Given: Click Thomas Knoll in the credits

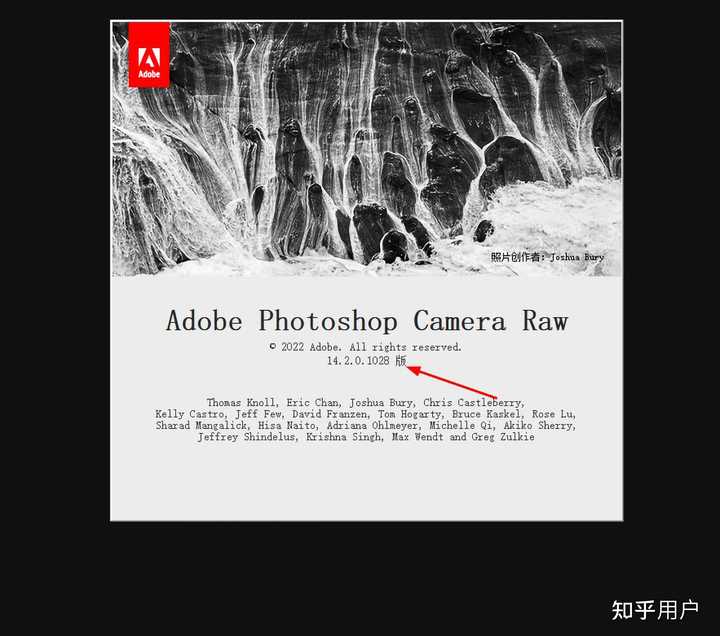Looking at the screenshot, I should tap(241, 403).
